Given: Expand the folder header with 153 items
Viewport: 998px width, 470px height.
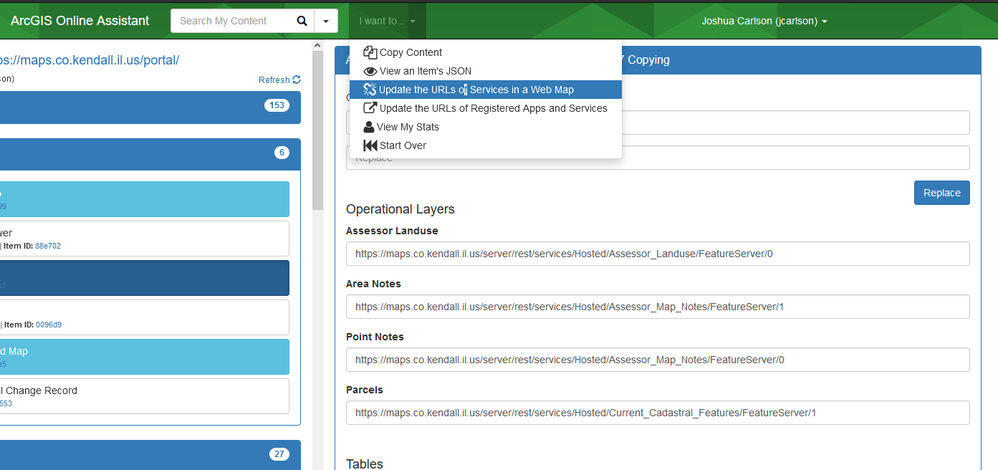Looking at the screenshot, I should click(x=150, y=107).
